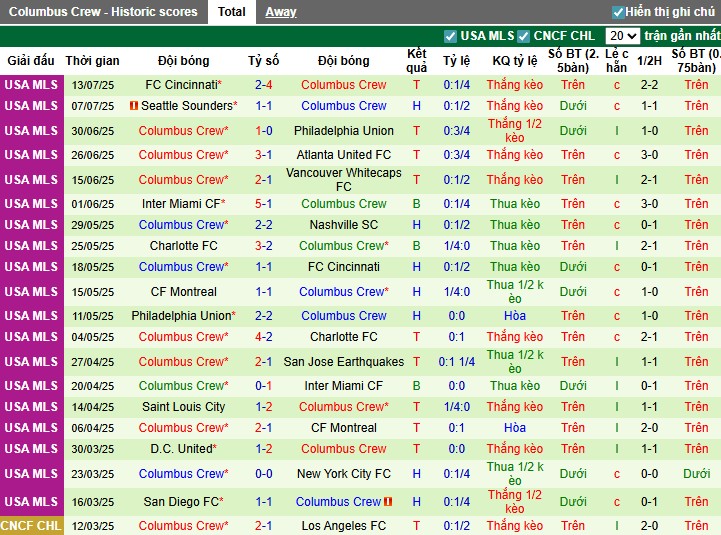721x535 pixels.
Task: Click the Thắng 1/2 kèo in 30/06/25 row
Action: [x=515, y=131]
